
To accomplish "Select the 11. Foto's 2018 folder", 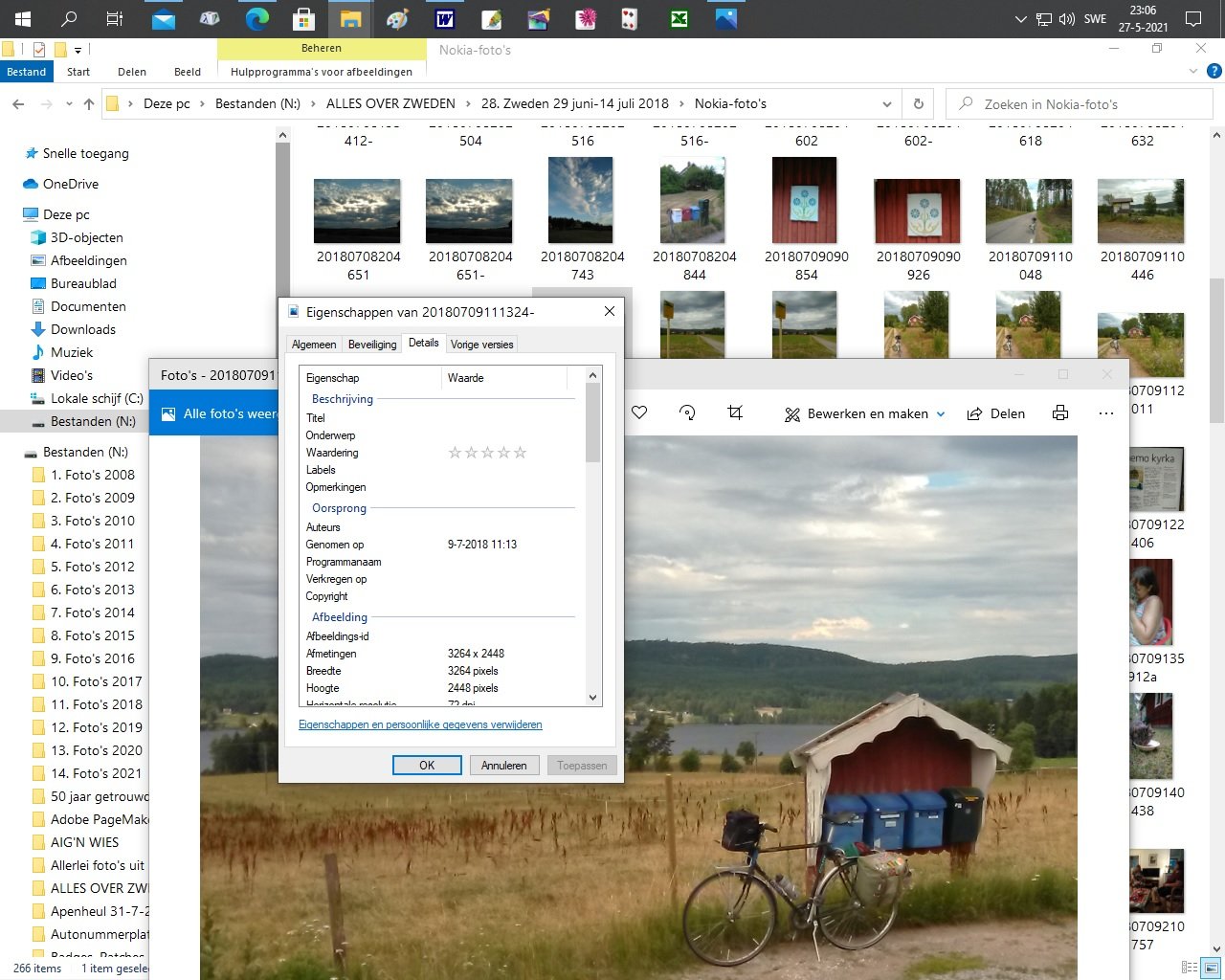I will point(96,704).
